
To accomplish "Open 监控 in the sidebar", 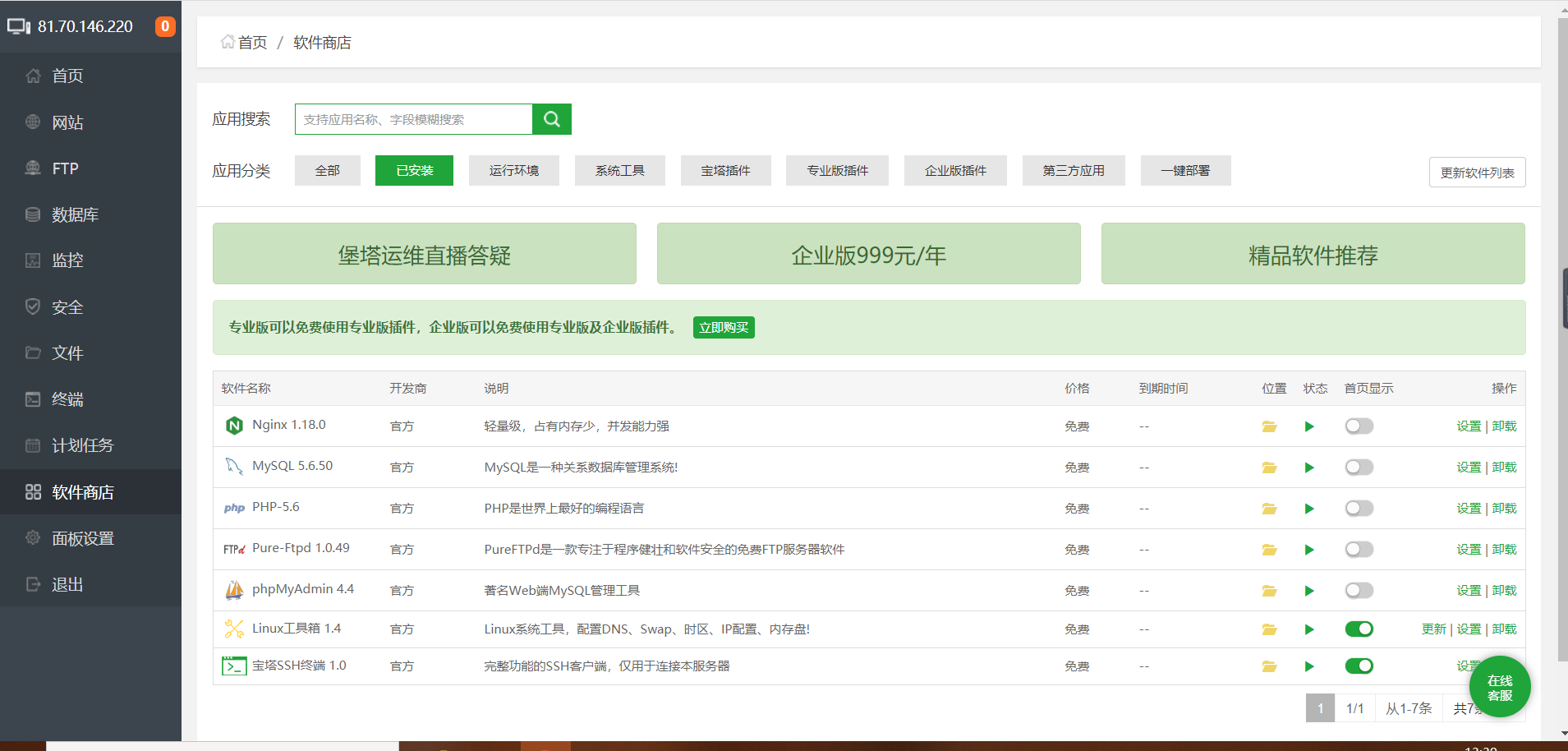I will click(x=90, y=260).
